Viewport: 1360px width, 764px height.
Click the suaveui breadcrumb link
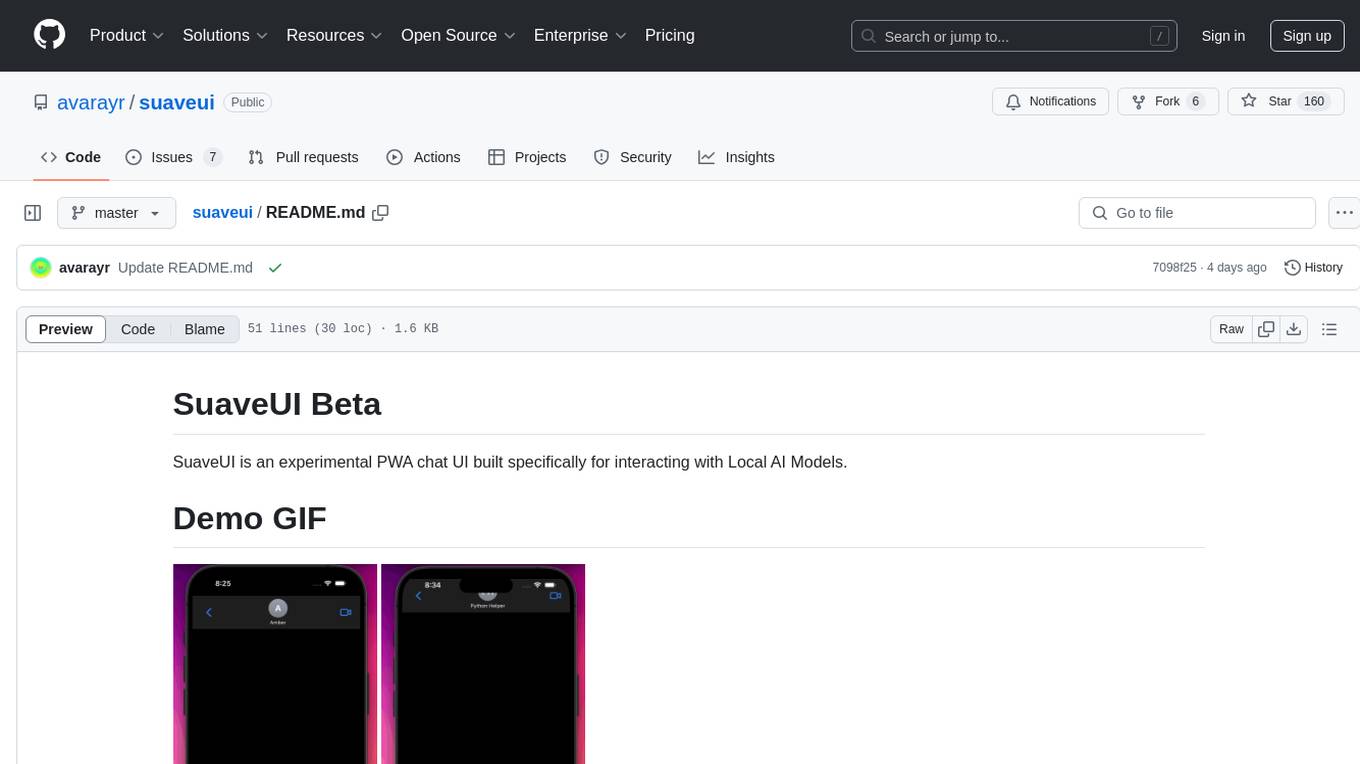(x=222, y=213)
